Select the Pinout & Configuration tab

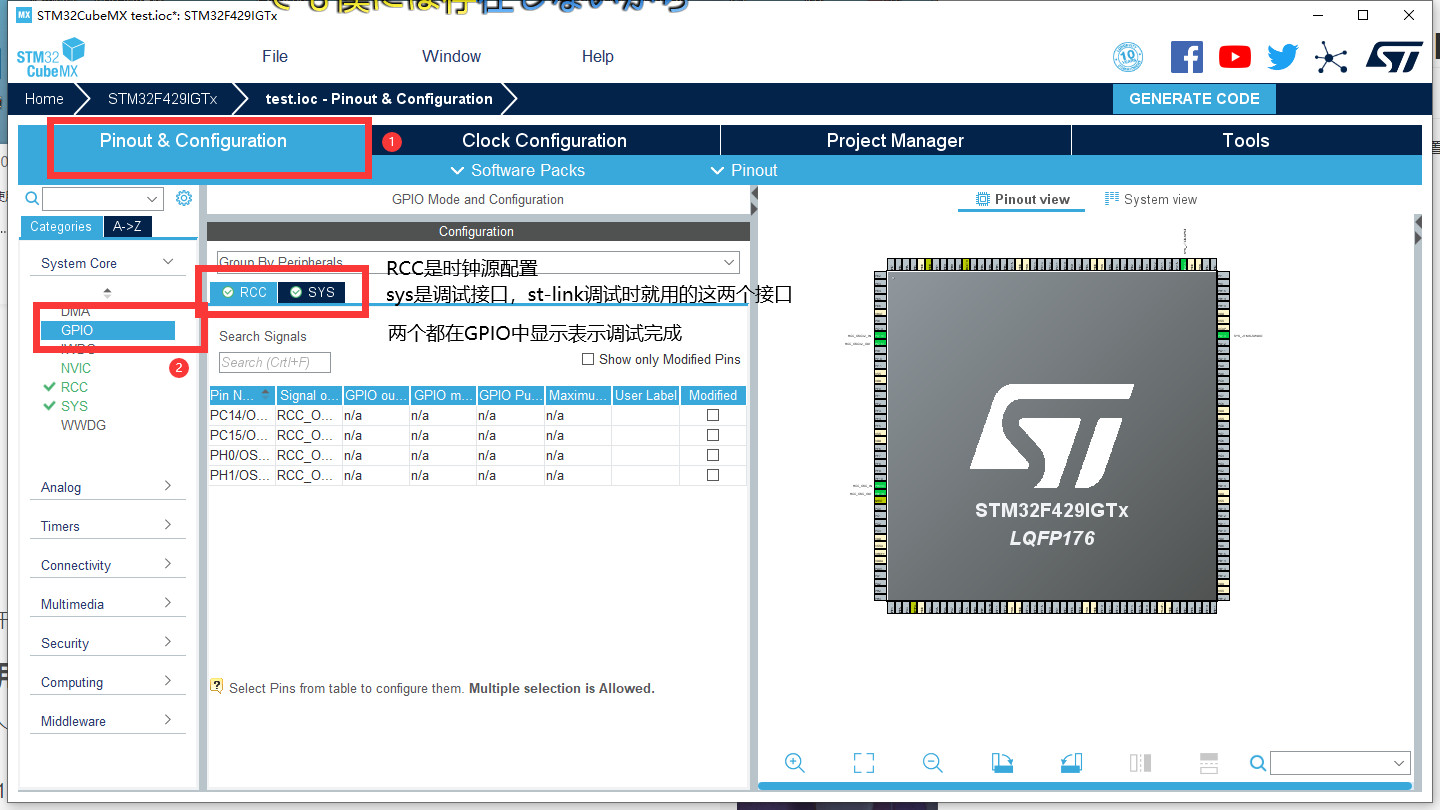193,140
